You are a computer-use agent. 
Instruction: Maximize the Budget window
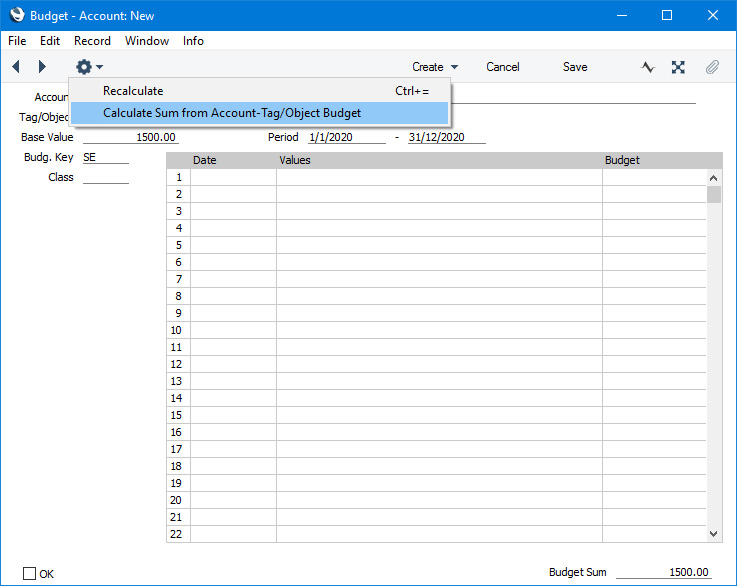tap(666, 16)
